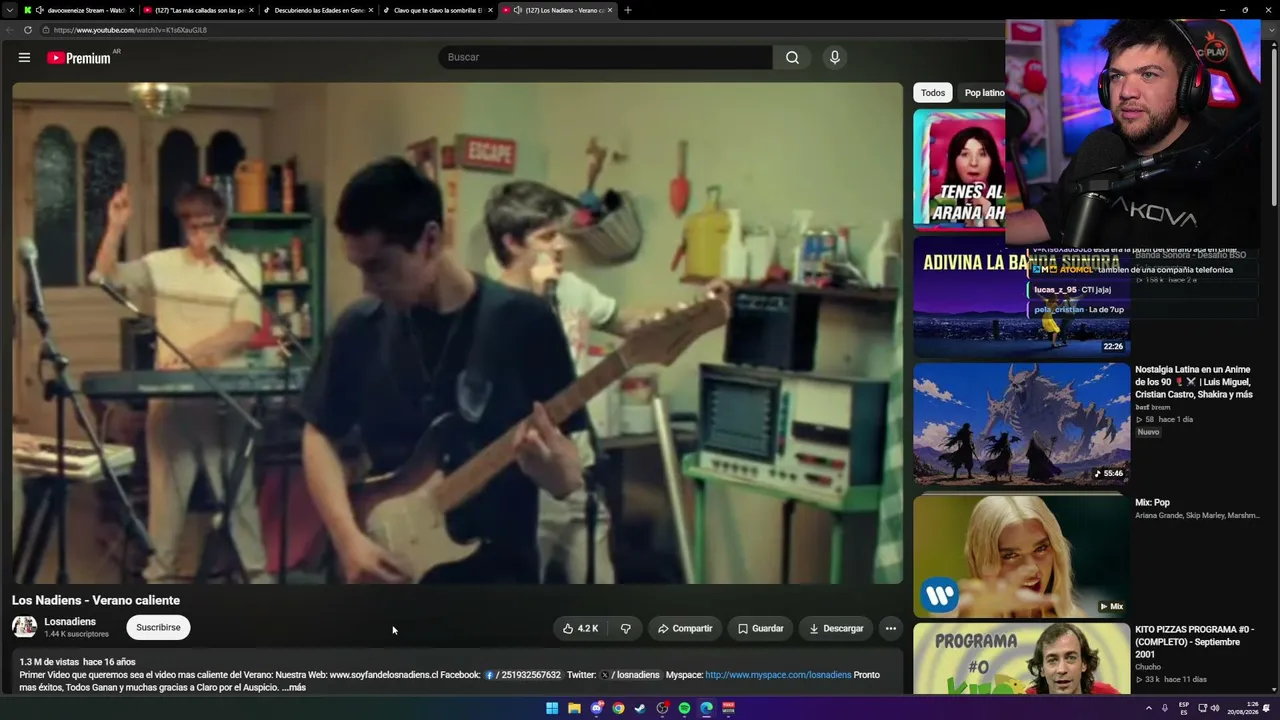Screen dimensions: 1280x720
Task: Click the search magnifier button
Action: click(792, 58)
